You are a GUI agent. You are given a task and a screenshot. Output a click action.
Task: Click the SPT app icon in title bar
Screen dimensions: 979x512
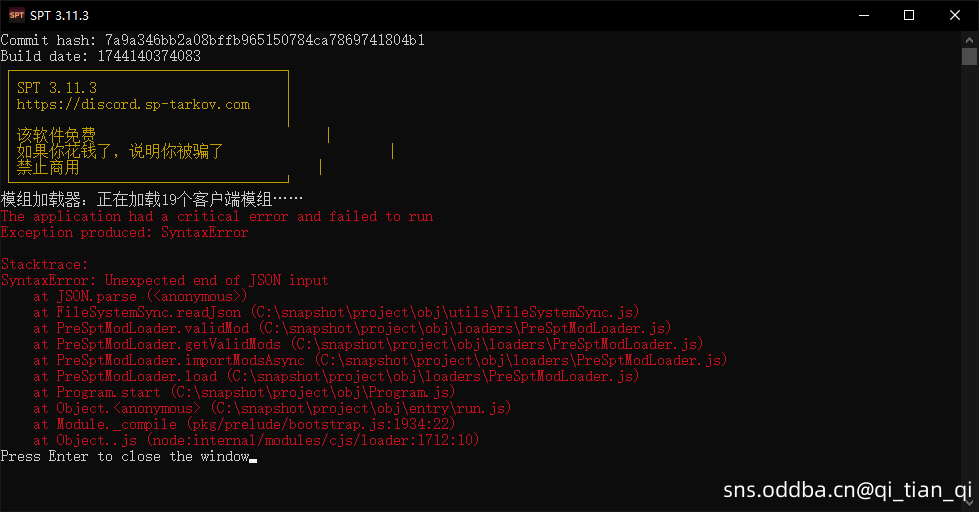[17, 15]
